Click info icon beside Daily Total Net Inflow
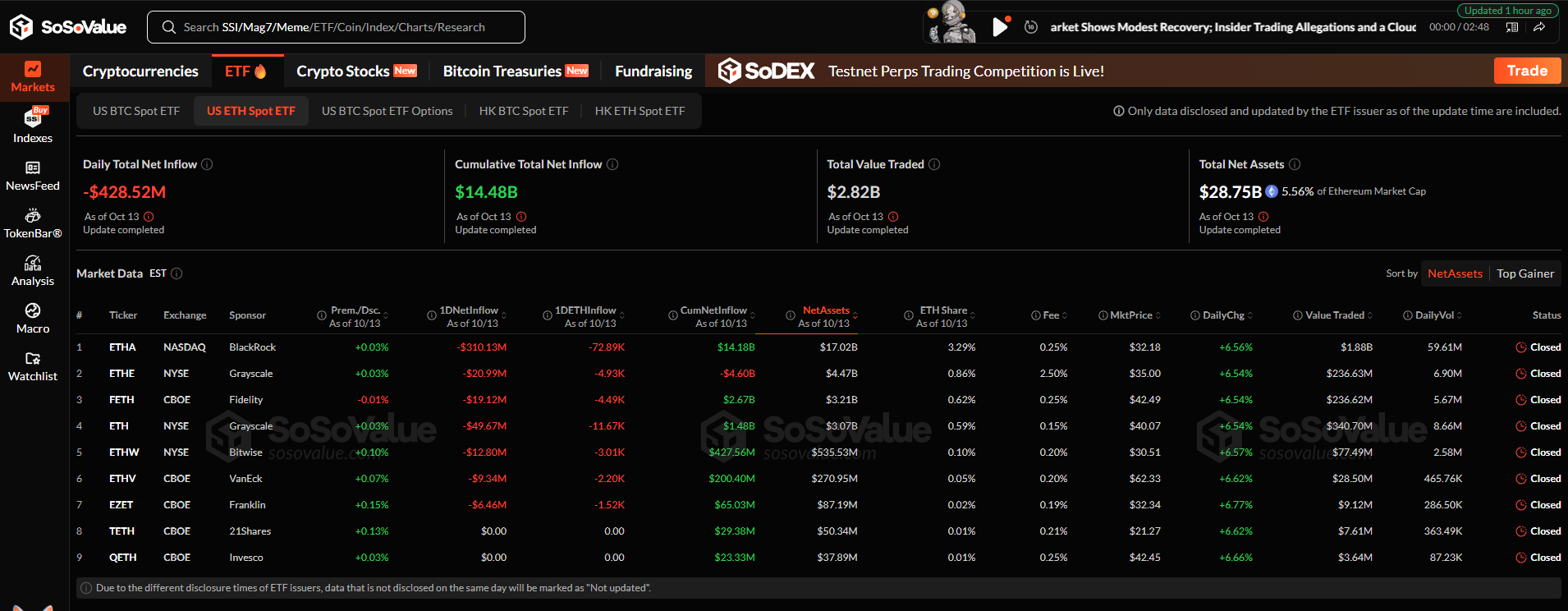Viewport: 1568px width, 611px height. (207, 164)
